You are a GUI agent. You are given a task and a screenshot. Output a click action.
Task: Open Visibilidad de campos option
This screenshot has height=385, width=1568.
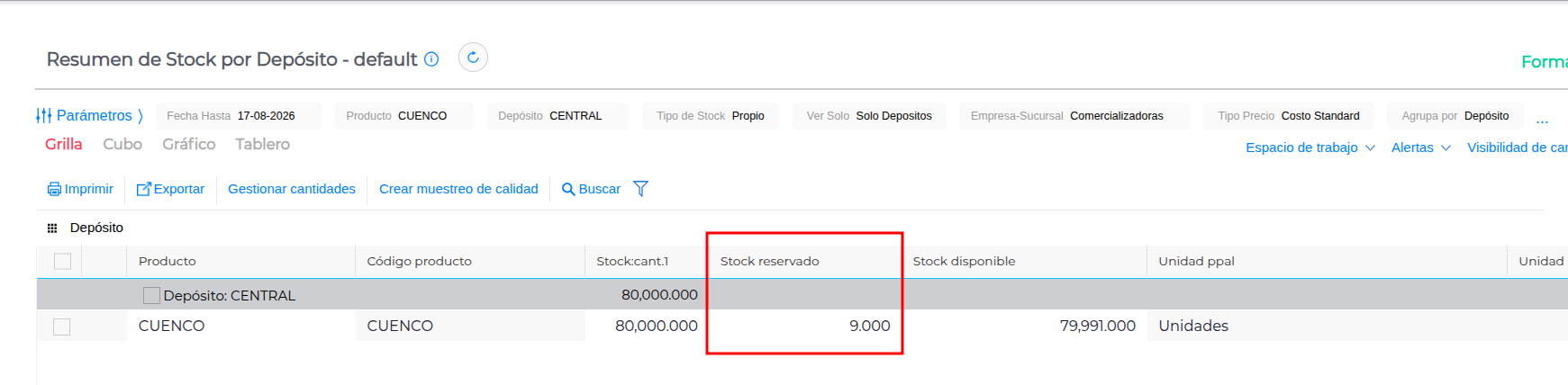1518,148
